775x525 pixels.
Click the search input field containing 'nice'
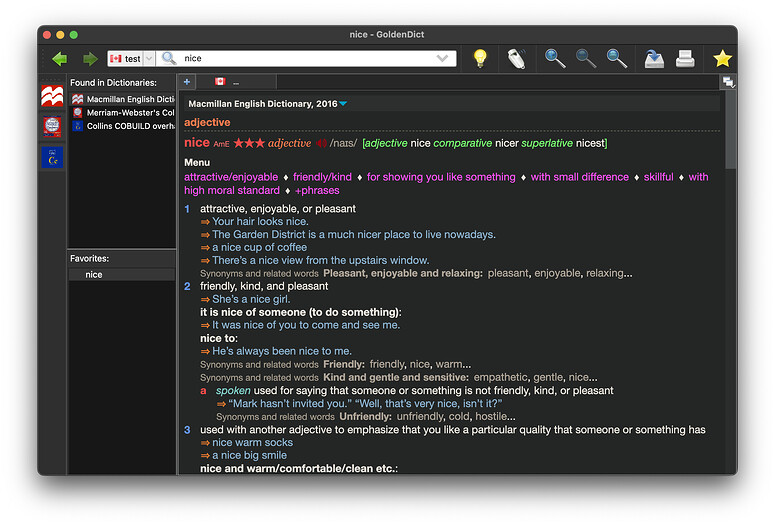point(300,59)
